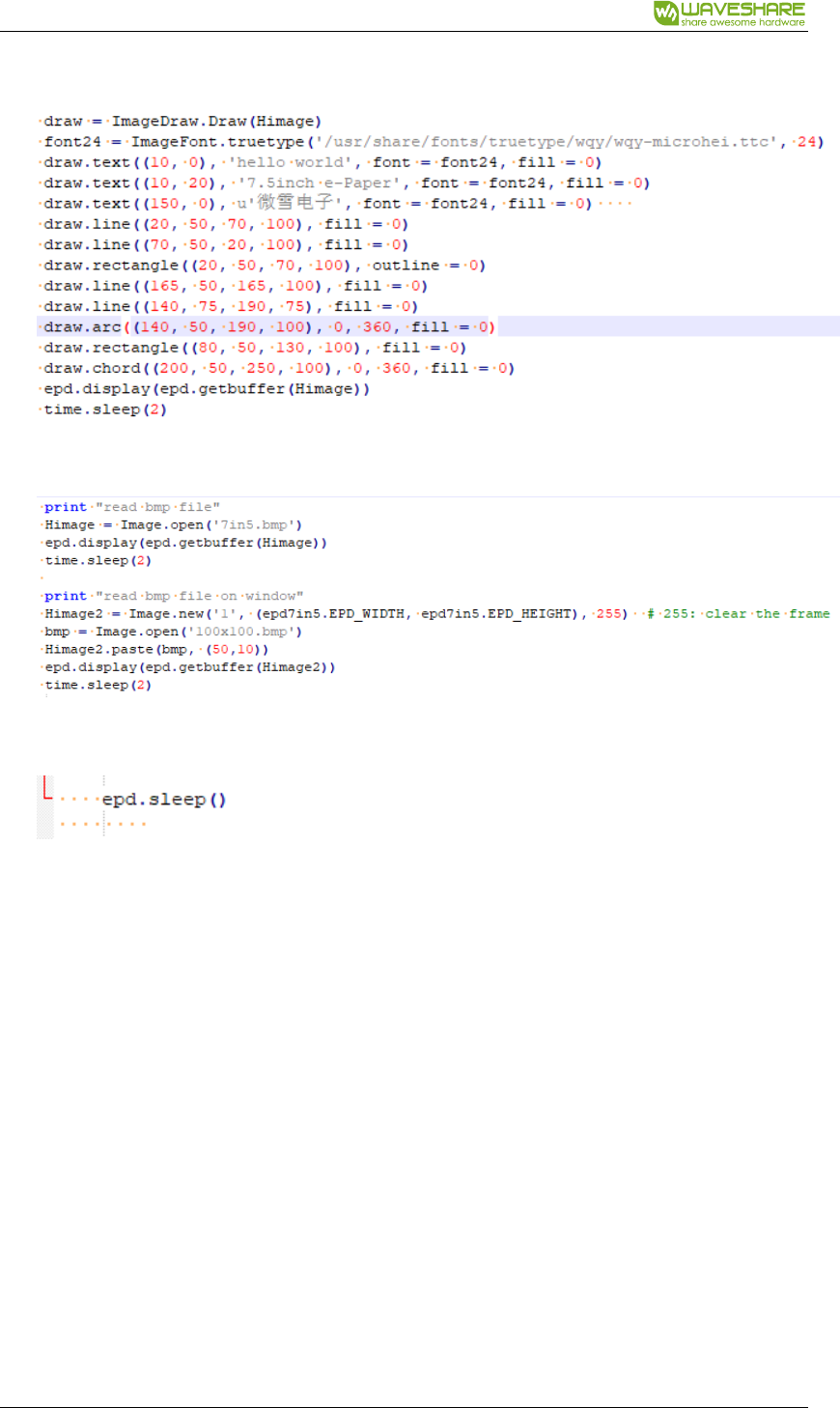
Task: Click the print "read bmp file" line
Action: point(132,507)
